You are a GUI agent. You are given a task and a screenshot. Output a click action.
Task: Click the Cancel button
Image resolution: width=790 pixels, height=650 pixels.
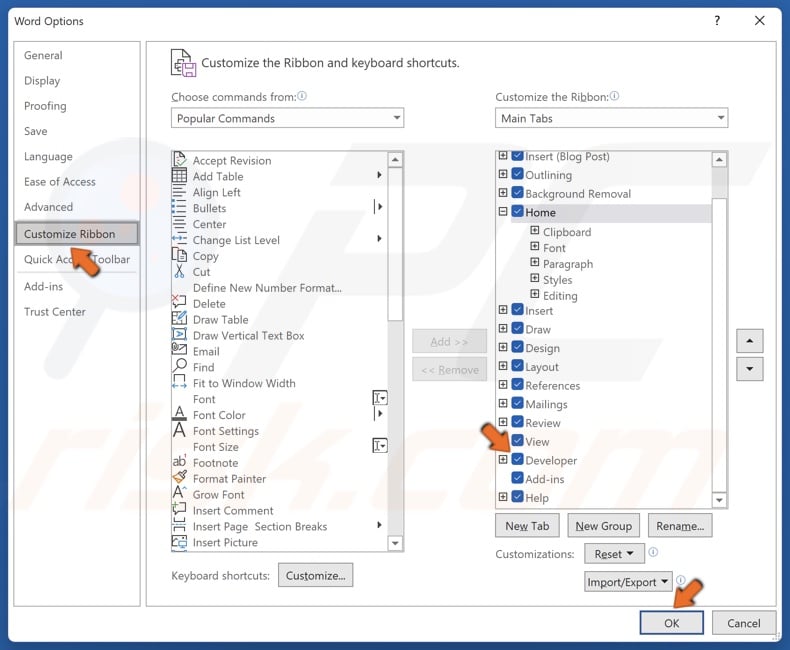pyautogui.click(x=743, y=623)
